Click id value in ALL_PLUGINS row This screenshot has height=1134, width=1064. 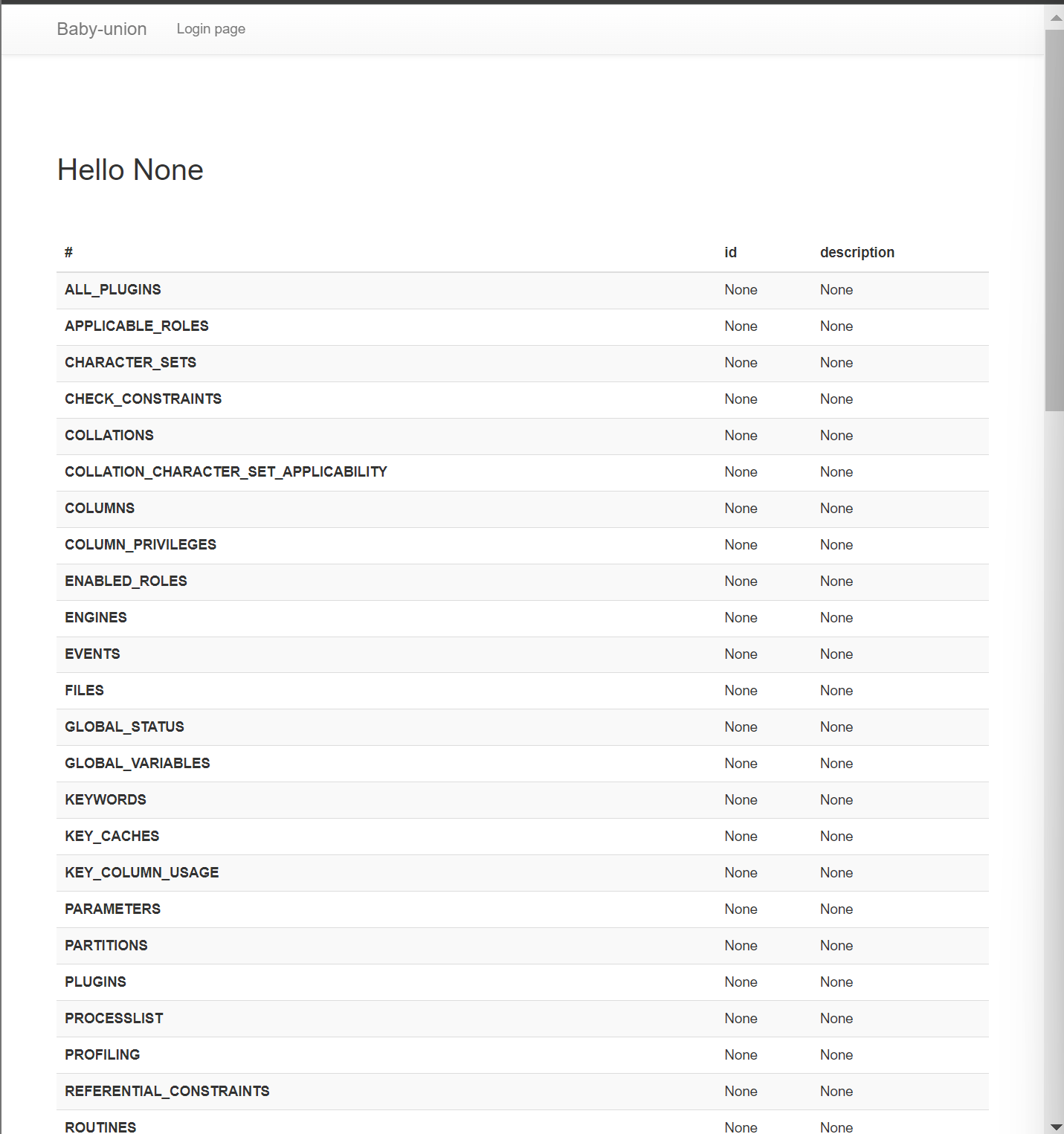(741, 290)
